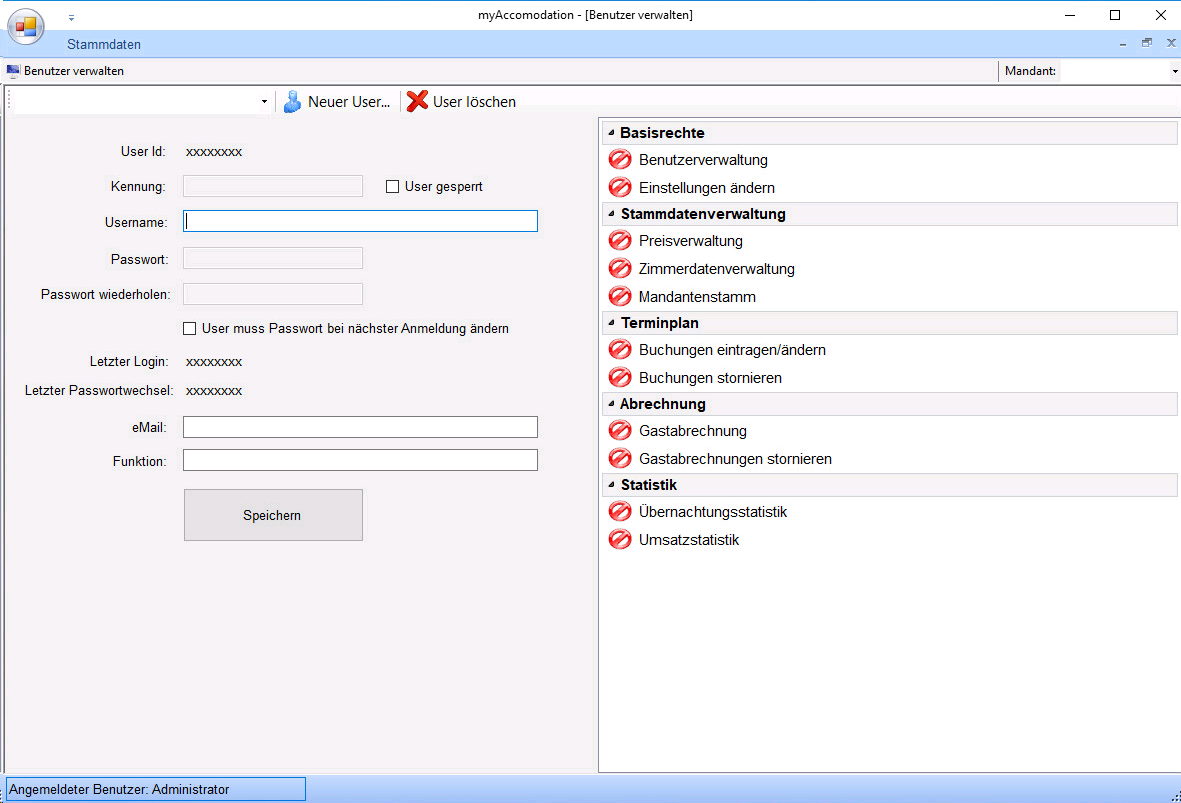The image size is (1181, 803).
Task: Select the Einstellungen ändern permission text
Action: 706,188
